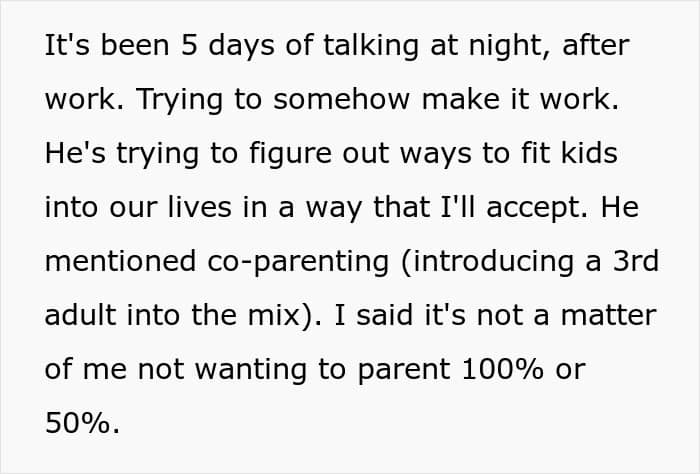Click the word "matter" in sixth line
700x474 pixels.
coord(608,316)
